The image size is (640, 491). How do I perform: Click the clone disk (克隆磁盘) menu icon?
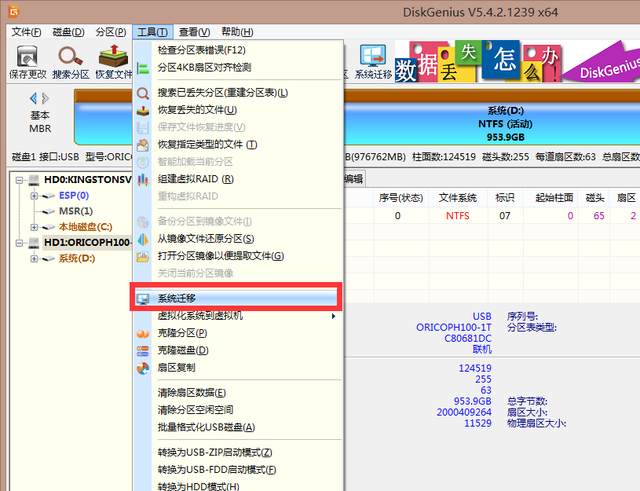tap(143, 351)
